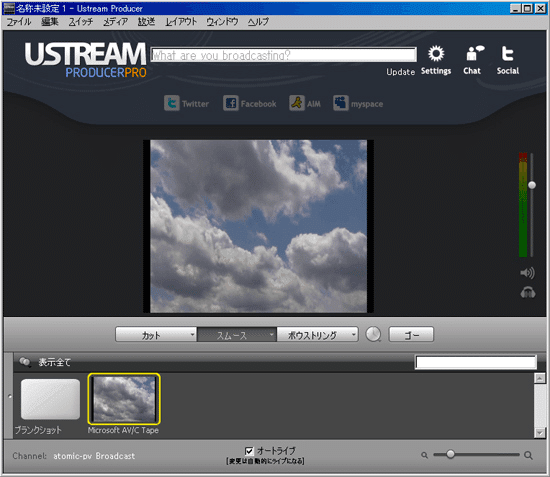Image resolution: width=550 pixels, height=477 pixels.
Task: Open the Social icon
Action: (x=507, y=54)
